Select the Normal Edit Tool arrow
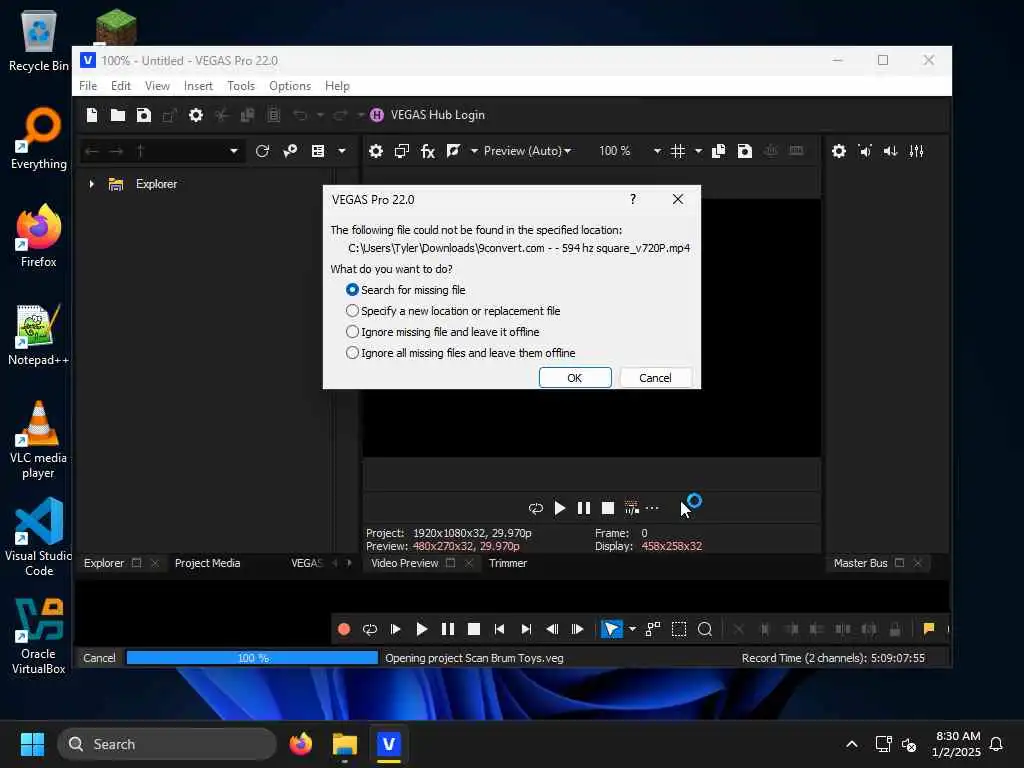This screenshot has width=1024, height=768. click(x=612, y=629)
